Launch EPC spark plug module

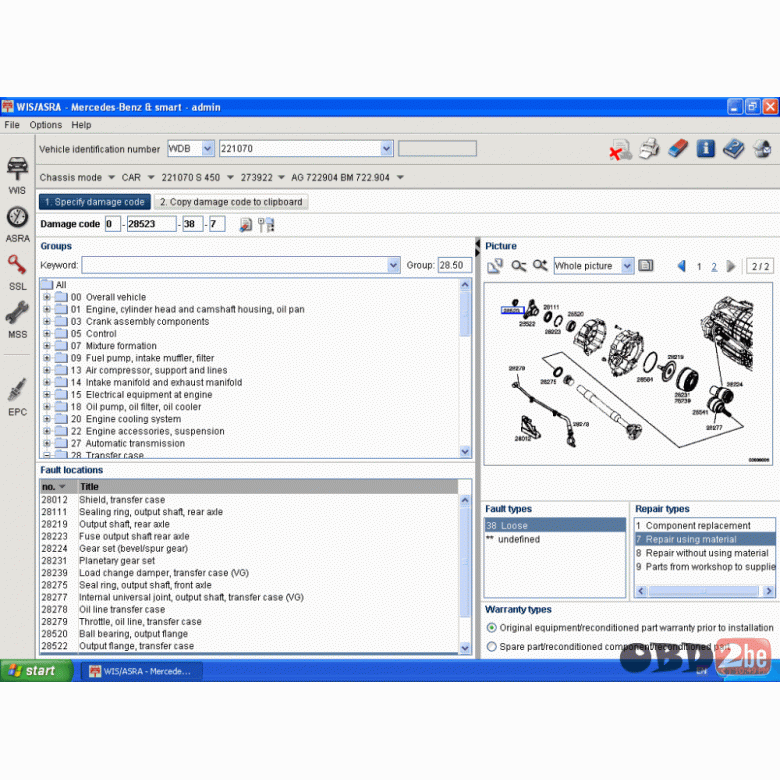tap(17, 397)
